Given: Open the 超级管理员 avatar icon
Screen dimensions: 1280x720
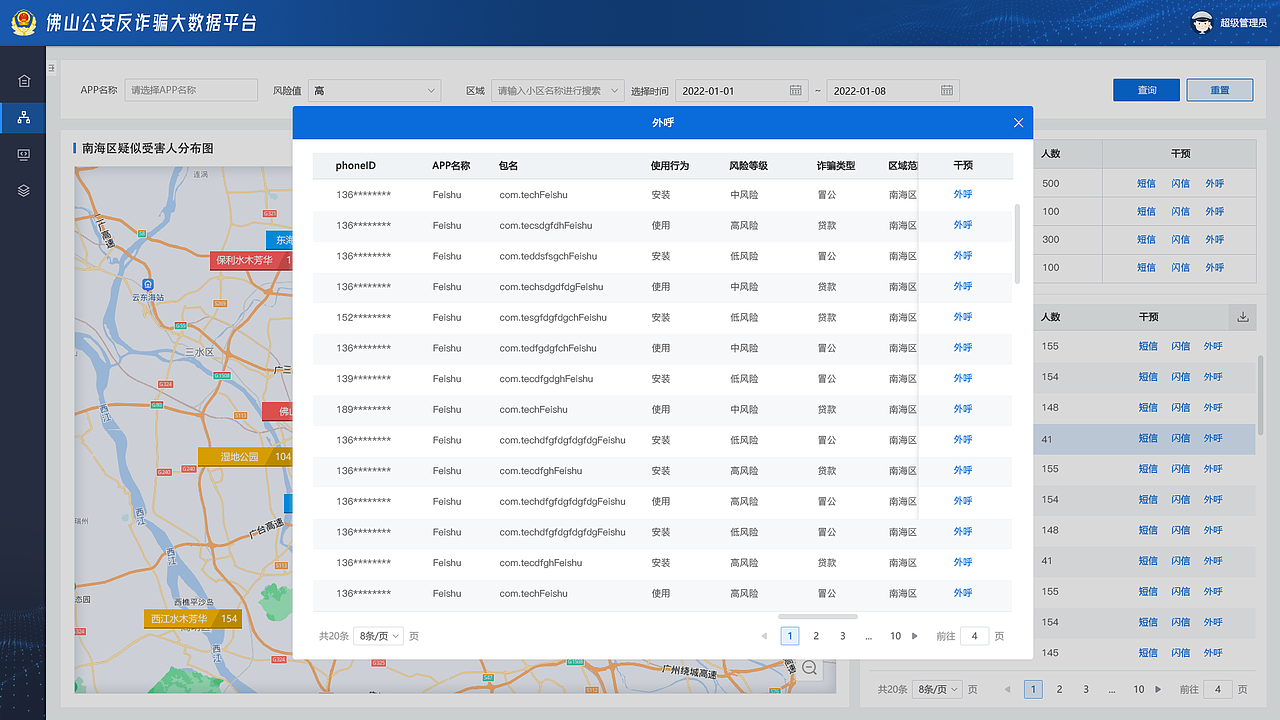Looking at the screenshot, I should coord(1201,22).
